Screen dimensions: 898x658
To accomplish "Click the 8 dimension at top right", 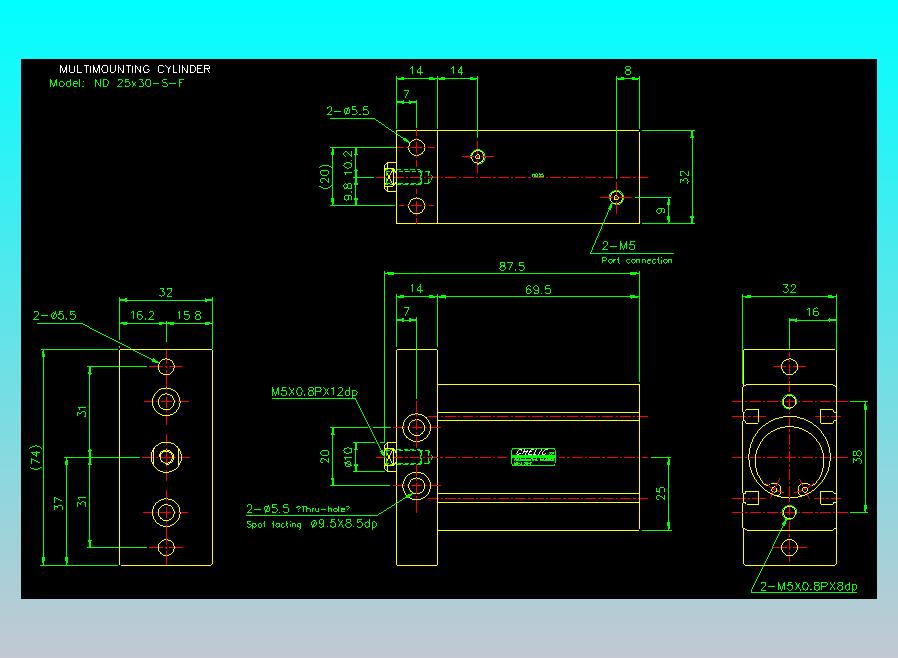I will [x=627, y=71].
